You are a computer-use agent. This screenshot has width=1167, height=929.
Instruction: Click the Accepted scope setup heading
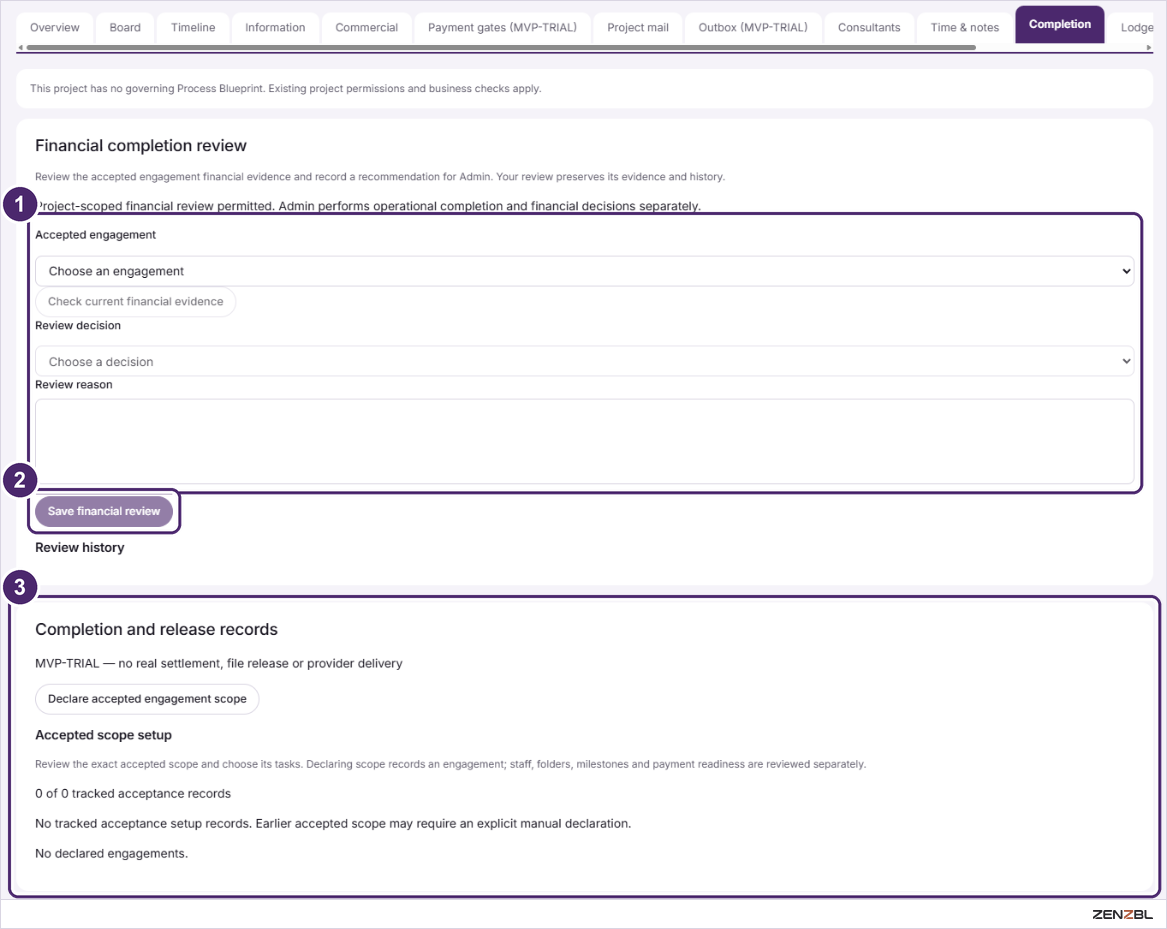(103, 735)
